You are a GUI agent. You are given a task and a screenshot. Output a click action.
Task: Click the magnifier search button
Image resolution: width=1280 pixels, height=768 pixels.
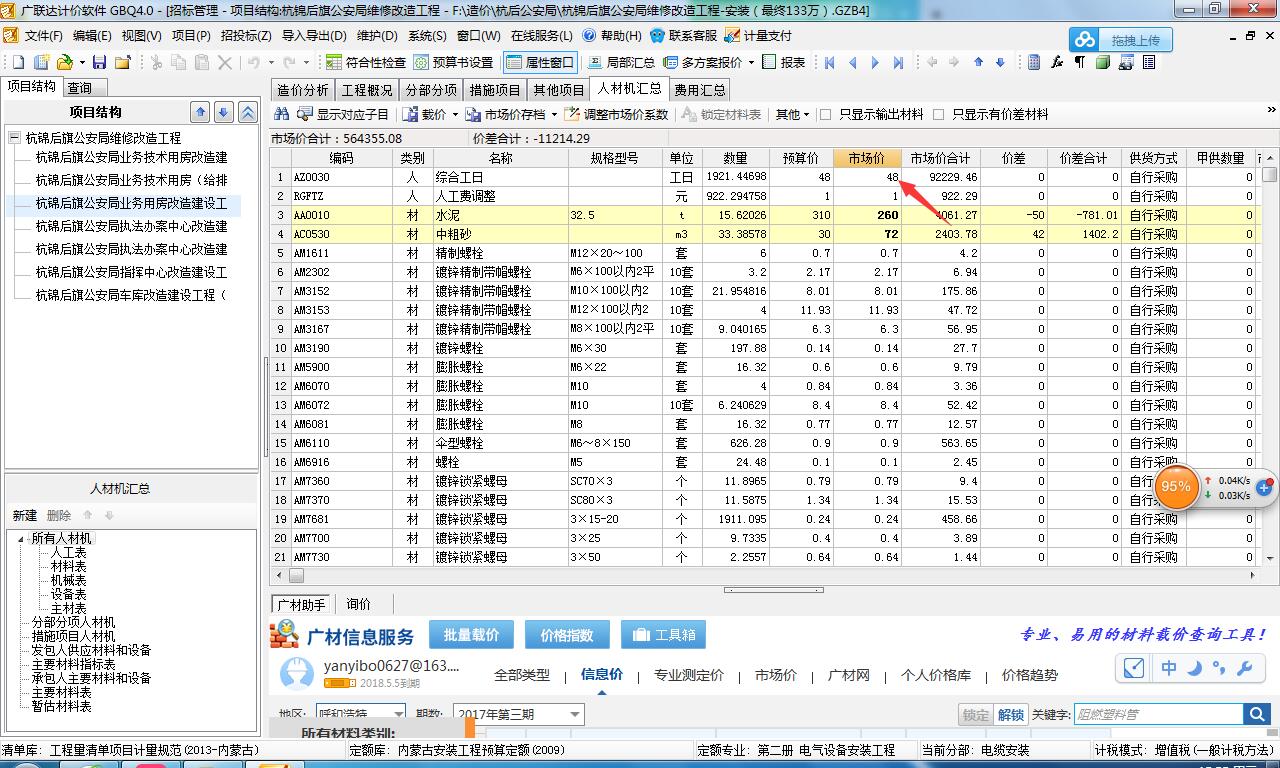(x=1257, y=714)
